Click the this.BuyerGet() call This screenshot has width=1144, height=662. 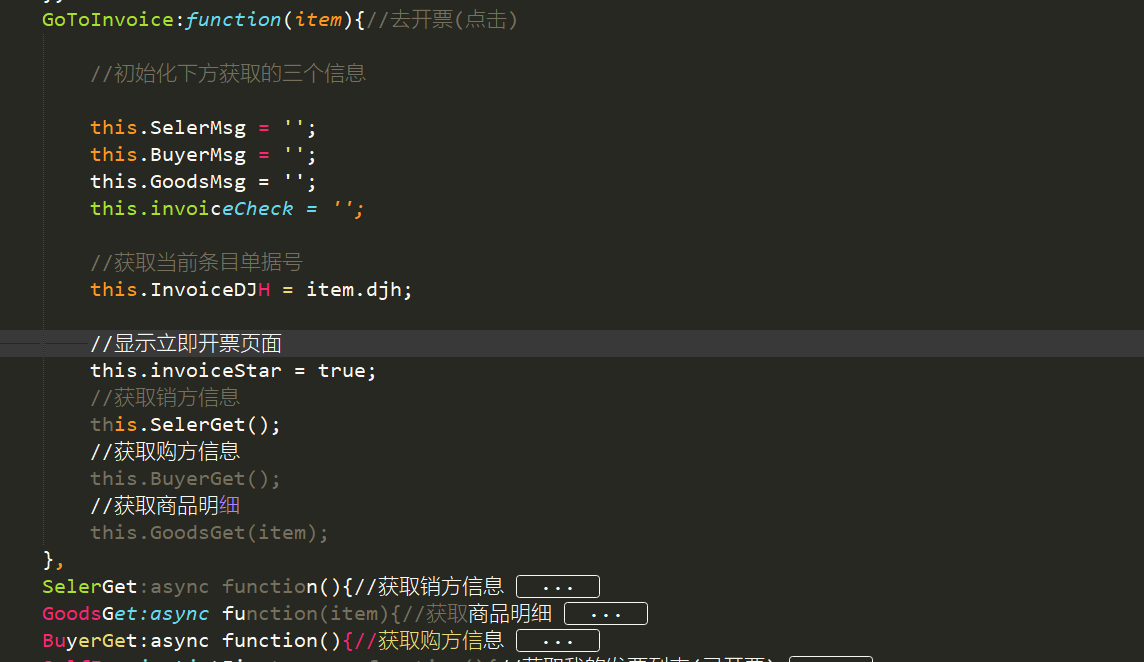(x=185, y=479)
